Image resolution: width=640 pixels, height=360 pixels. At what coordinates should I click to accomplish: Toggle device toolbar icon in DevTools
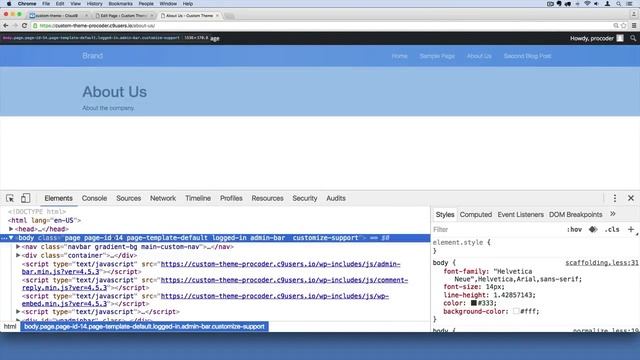click(x=25, y=198)
